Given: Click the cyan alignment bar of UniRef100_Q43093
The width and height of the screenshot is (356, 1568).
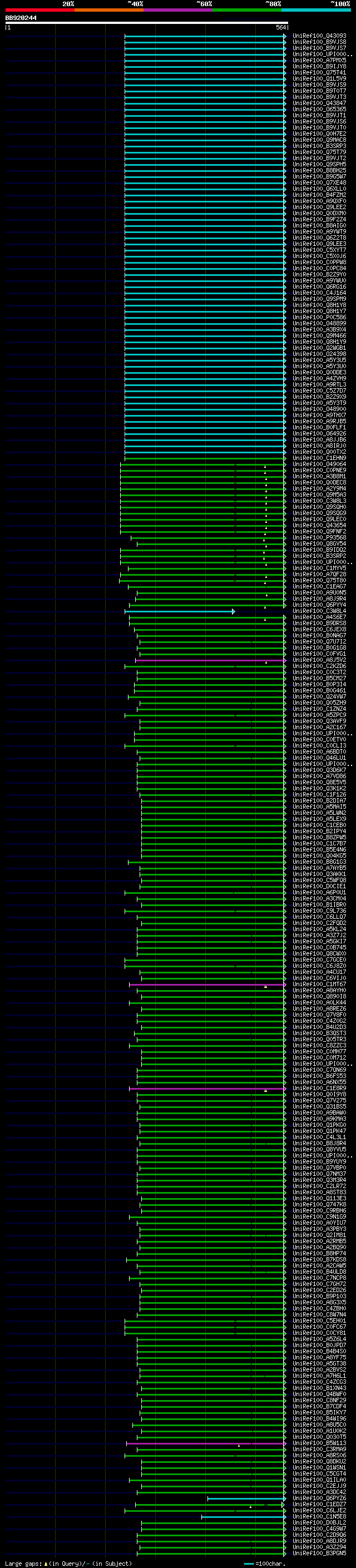Looking at the screenshot, I should tap(205, 36).
